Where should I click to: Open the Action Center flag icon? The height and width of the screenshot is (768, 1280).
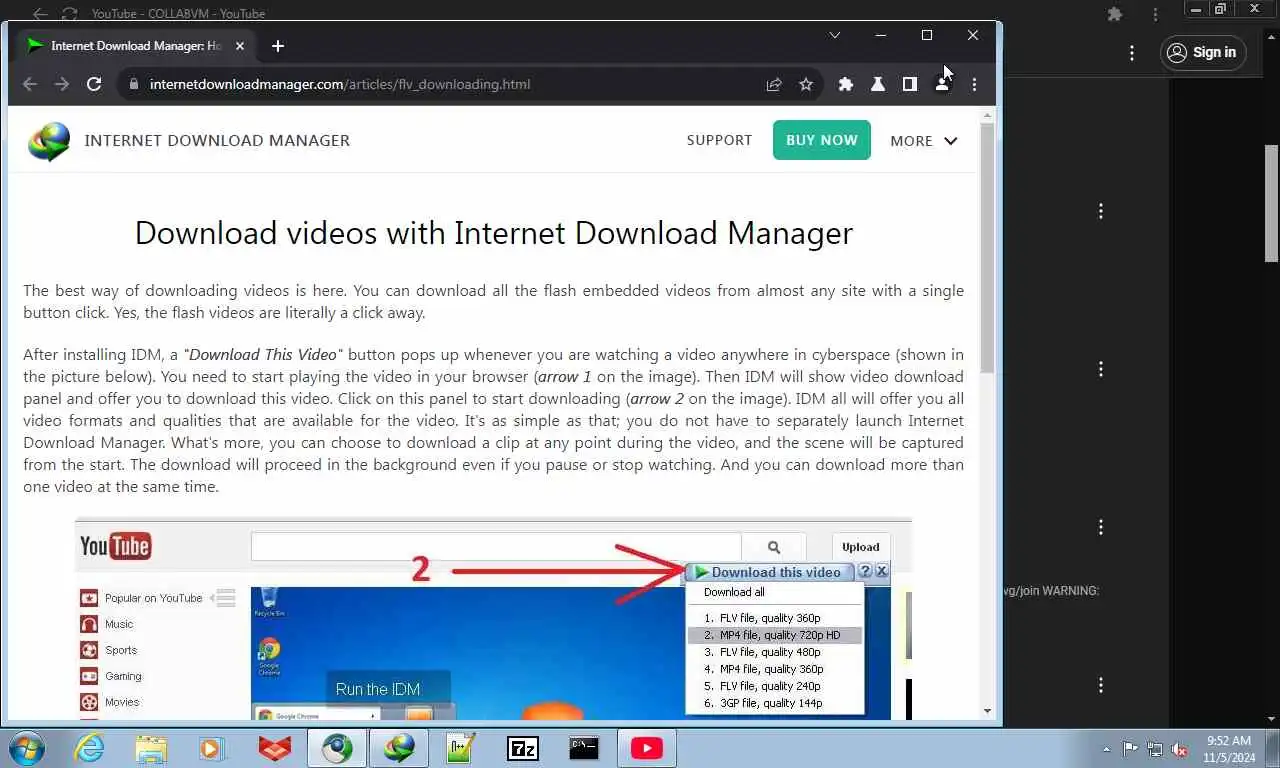[1131, 749]
